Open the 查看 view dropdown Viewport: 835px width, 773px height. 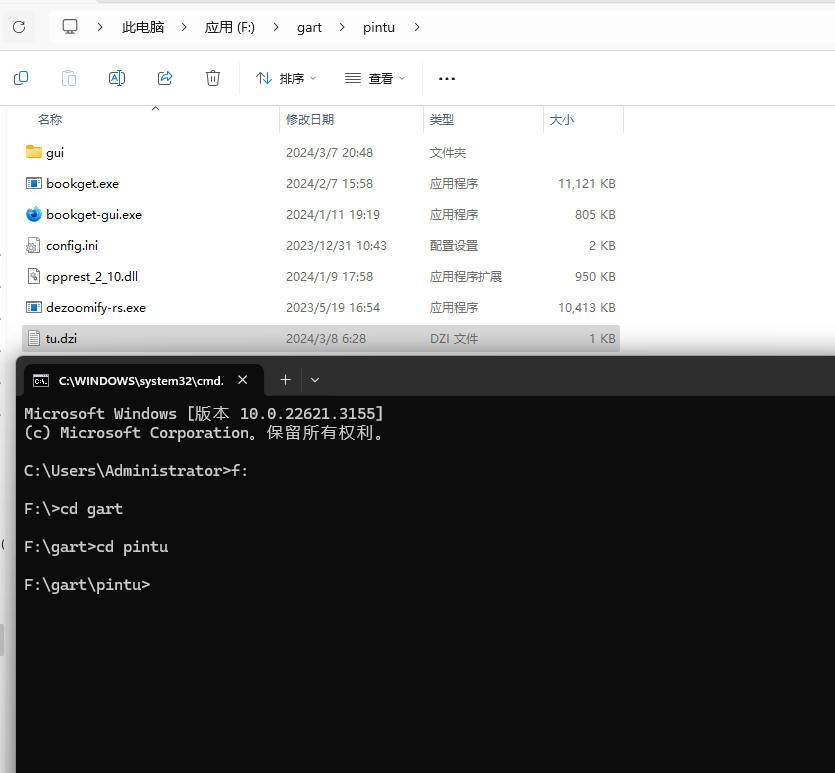click(x=375, y=78)
